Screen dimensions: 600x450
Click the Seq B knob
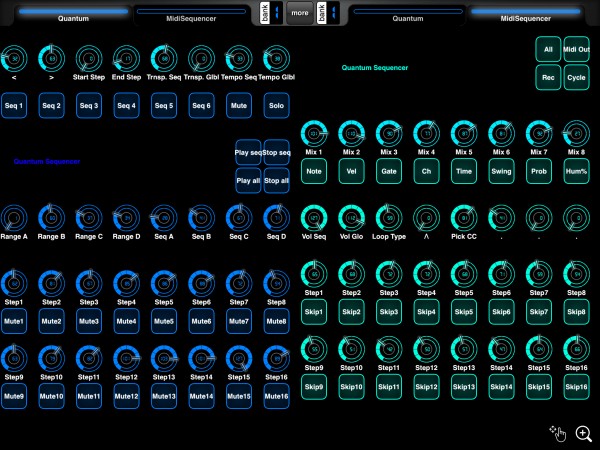coord(201,218)
